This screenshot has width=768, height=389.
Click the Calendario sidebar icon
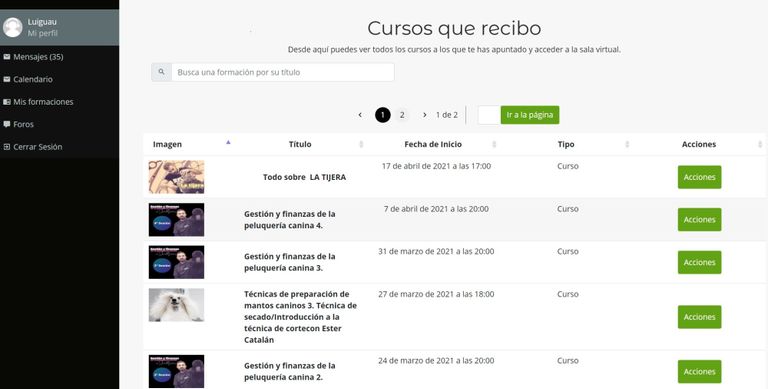[7, 79]
